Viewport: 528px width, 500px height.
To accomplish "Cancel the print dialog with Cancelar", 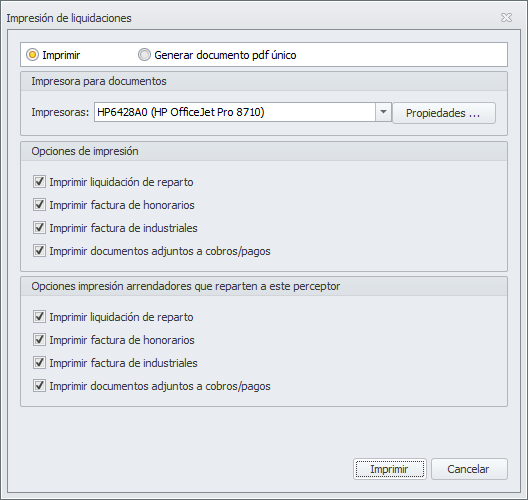I will point(469,469).
